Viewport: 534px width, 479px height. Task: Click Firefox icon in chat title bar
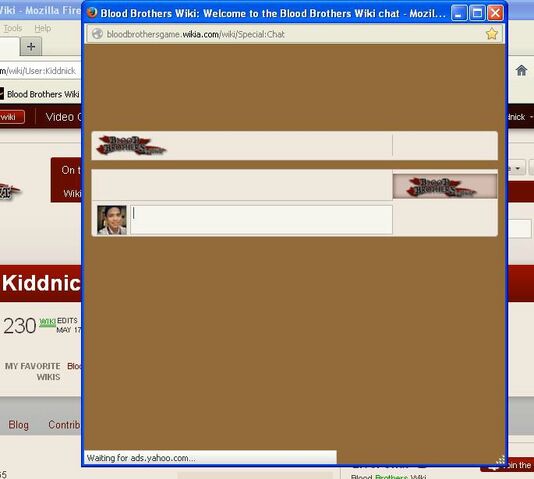(92, 13)
